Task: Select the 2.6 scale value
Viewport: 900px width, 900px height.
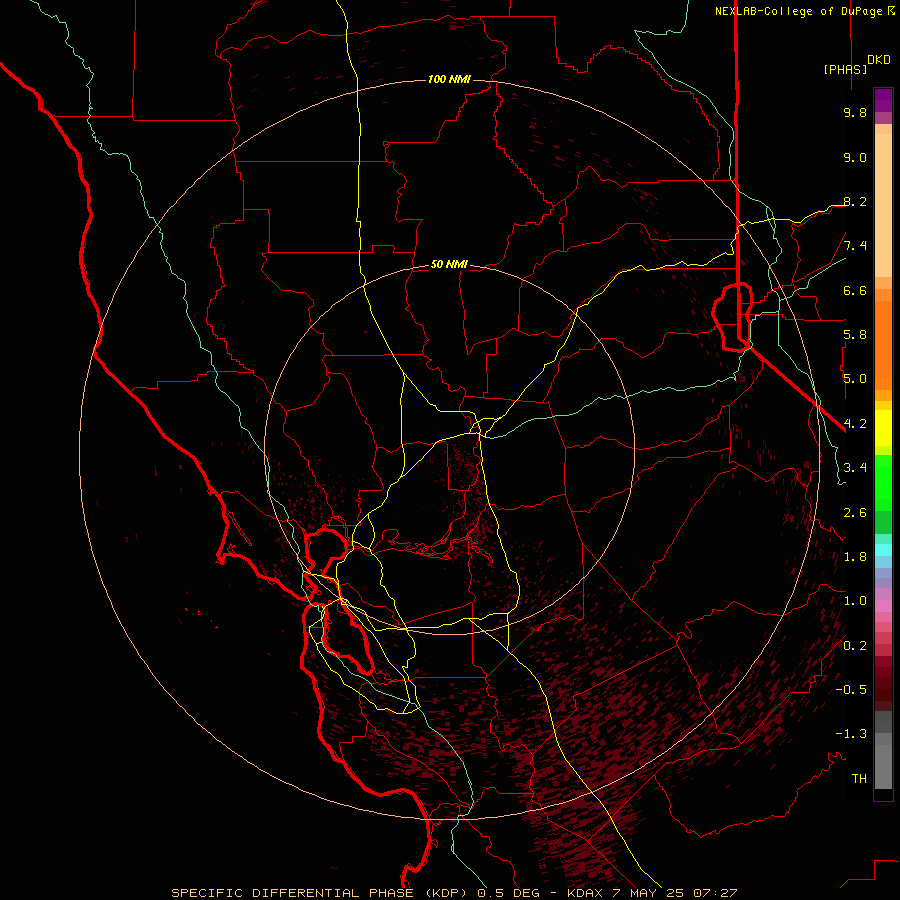Action: click(855, 513)
